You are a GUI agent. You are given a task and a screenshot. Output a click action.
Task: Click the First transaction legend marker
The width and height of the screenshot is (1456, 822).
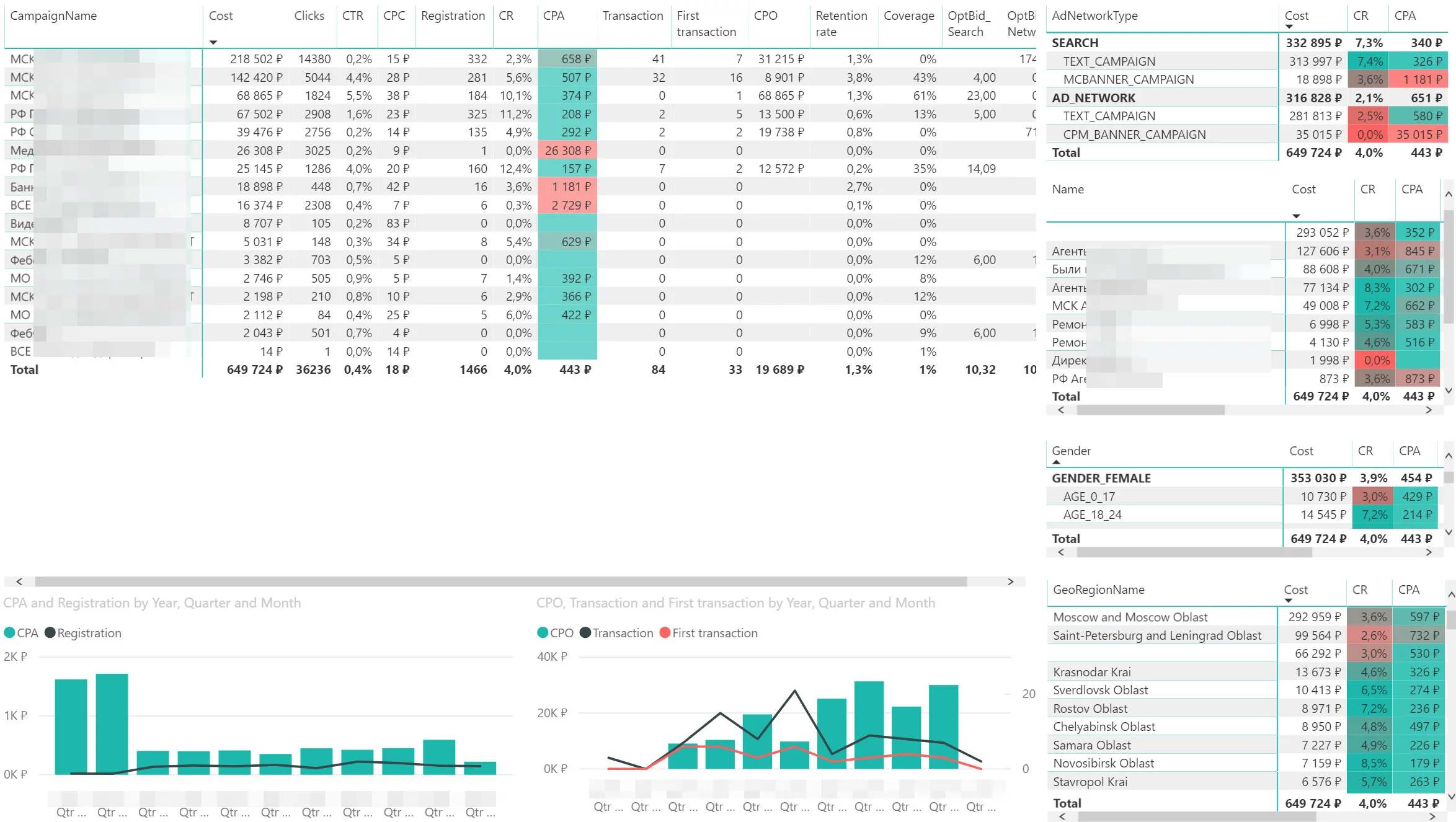pos(665,632)
